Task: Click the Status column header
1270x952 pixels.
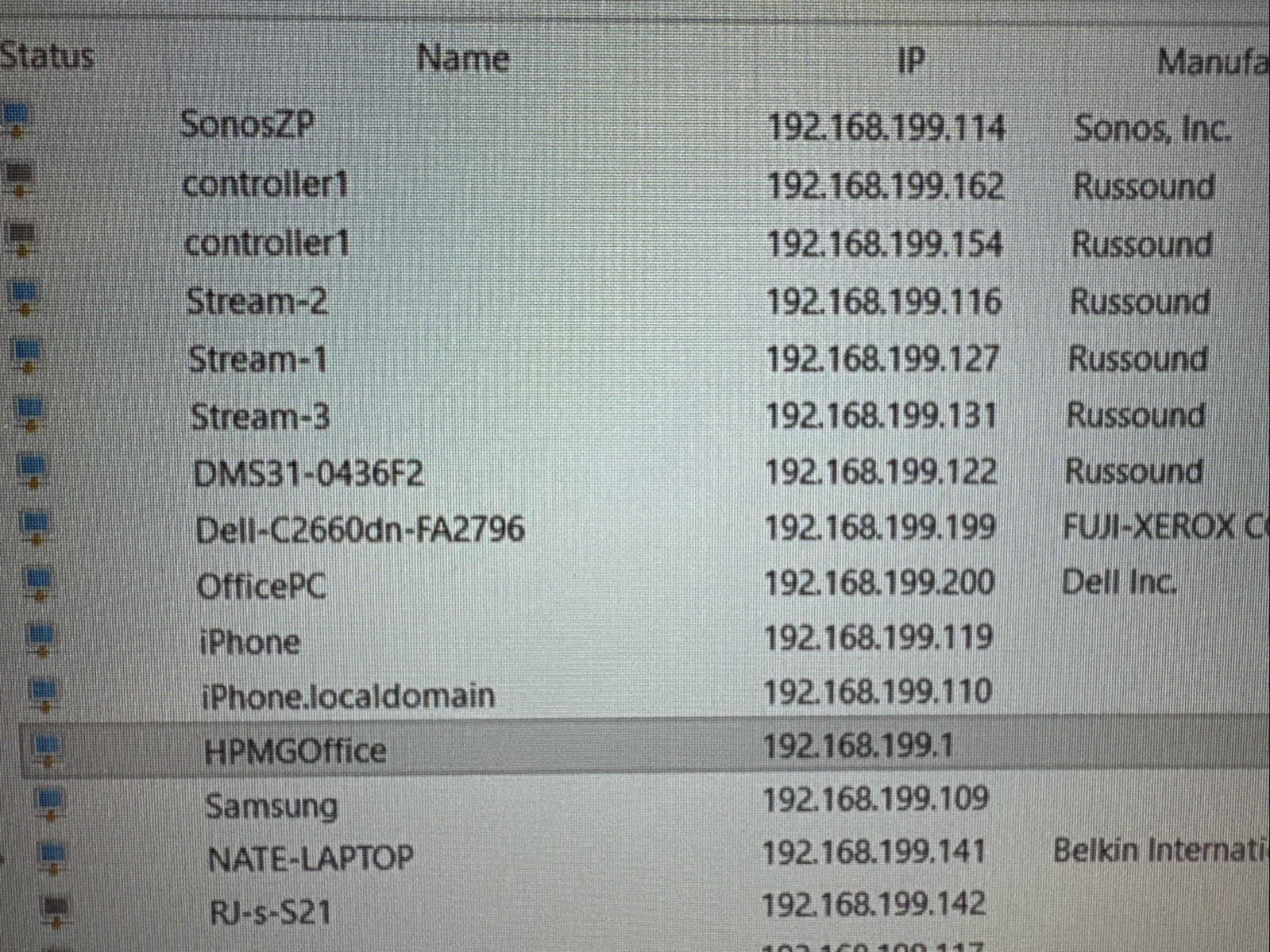Action: click(x=46, y=56)
